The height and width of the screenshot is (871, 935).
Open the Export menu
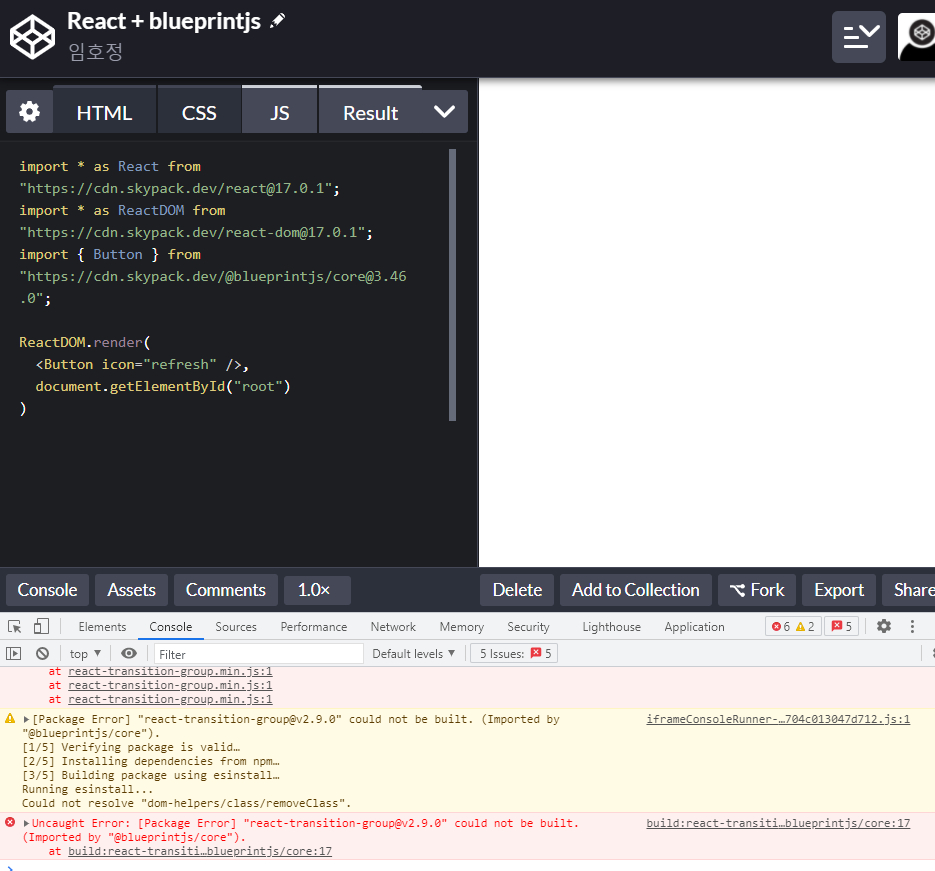(838, 590)
